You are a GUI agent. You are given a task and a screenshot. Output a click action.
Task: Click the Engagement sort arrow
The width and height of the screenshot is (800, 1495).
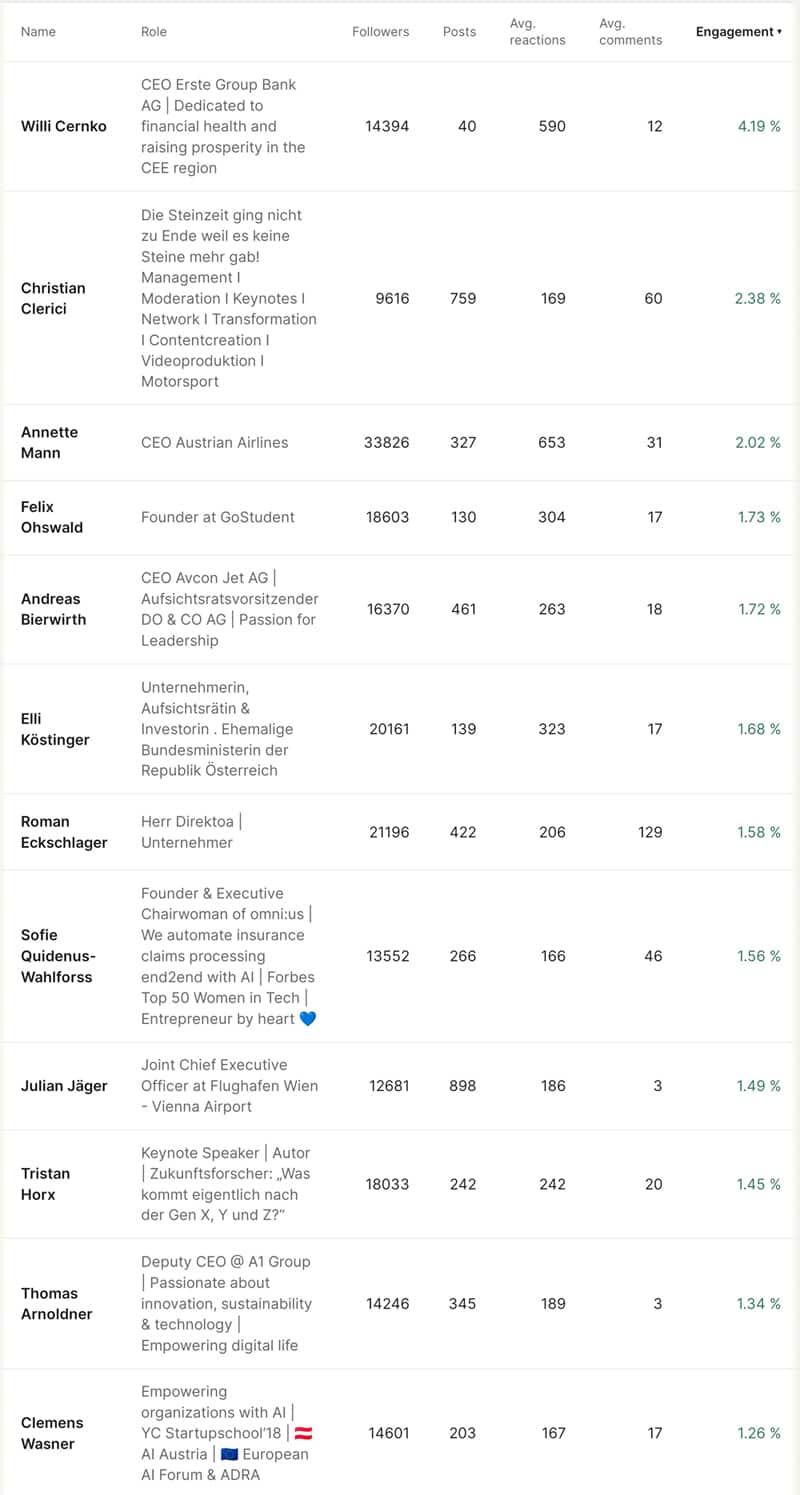point(779,32)
